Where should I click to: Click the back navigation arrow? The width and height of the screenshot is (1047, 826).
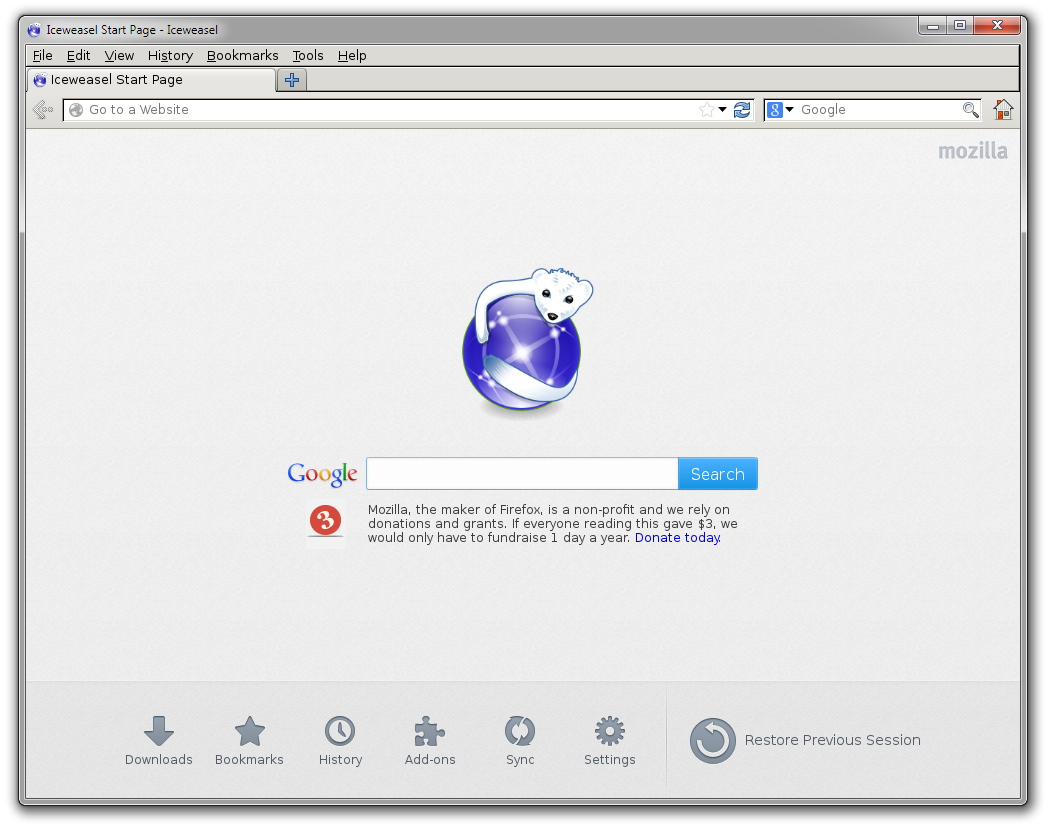[x=43, y=110]
